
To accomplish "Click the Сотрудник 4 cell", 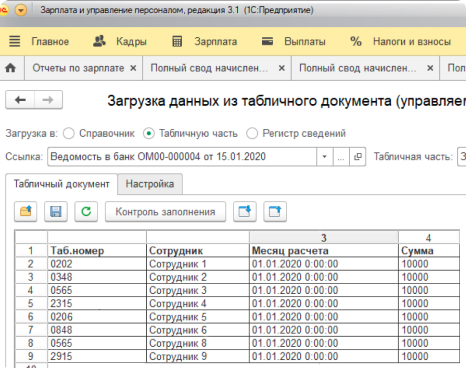I will point(198,303).
